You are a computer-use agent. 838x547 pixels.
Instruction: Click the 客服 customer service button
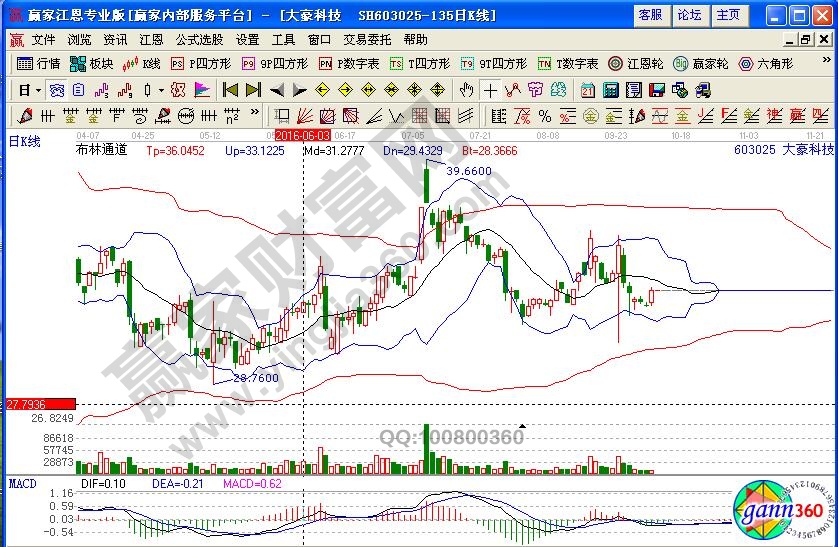(x=650, y=15)
